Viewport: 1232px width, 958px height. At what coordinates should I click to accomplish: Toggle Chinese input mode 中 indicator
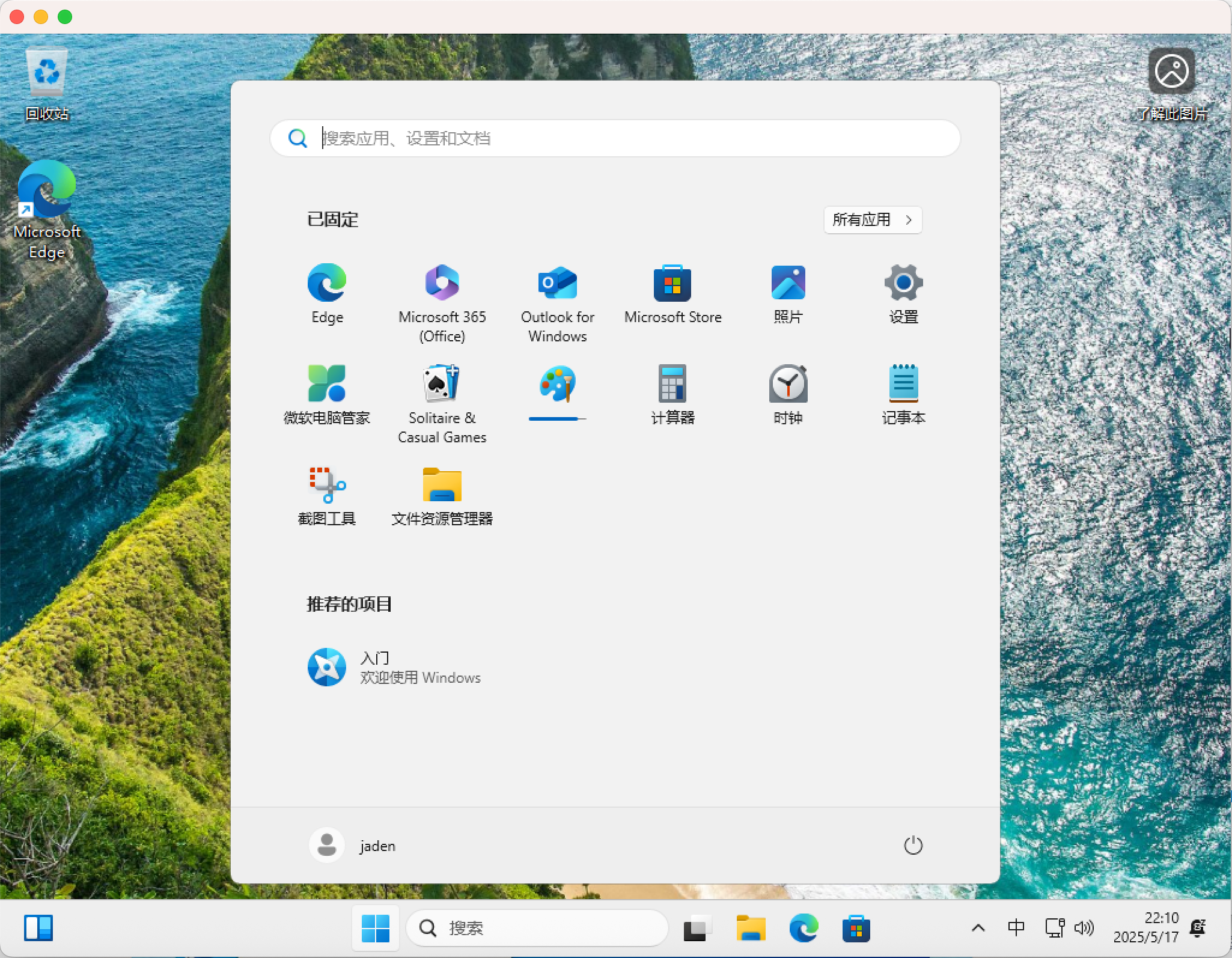(1016, 928)
